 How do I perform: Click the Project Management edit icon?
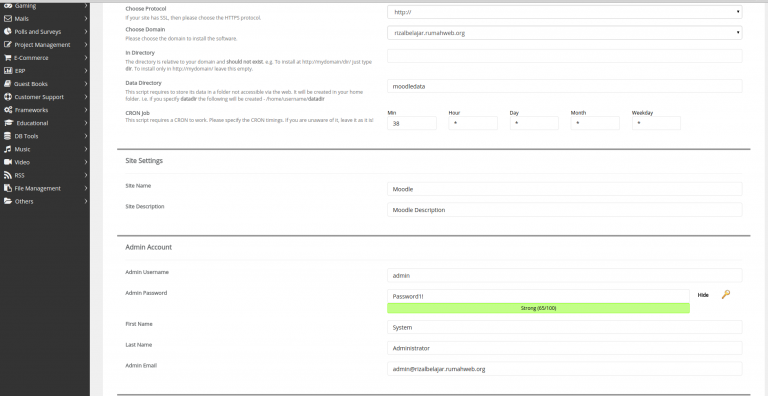click(x=7, y=45)
